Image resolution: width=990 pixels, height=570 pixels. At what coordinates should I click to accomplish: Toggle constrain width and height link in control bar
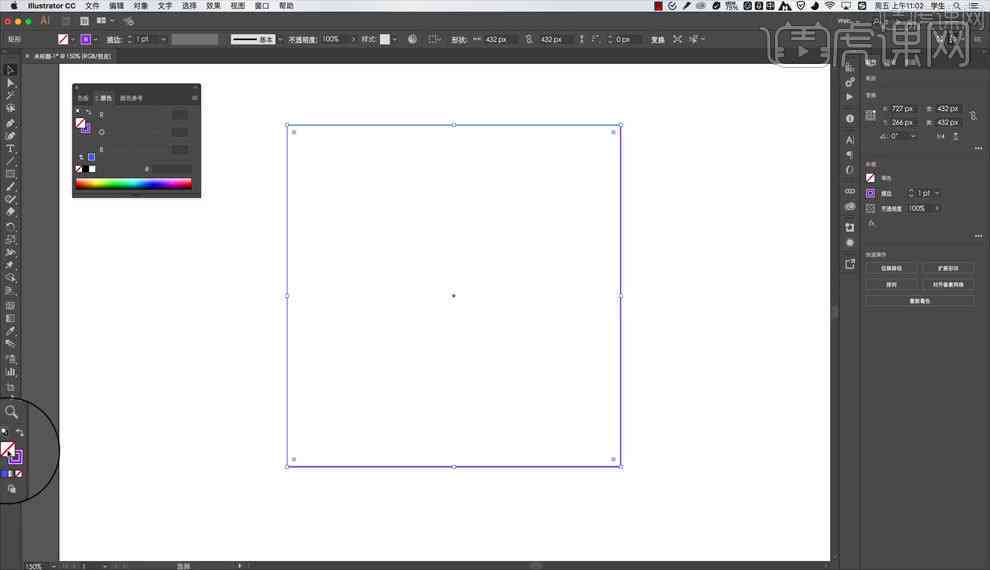click(528, 39)
